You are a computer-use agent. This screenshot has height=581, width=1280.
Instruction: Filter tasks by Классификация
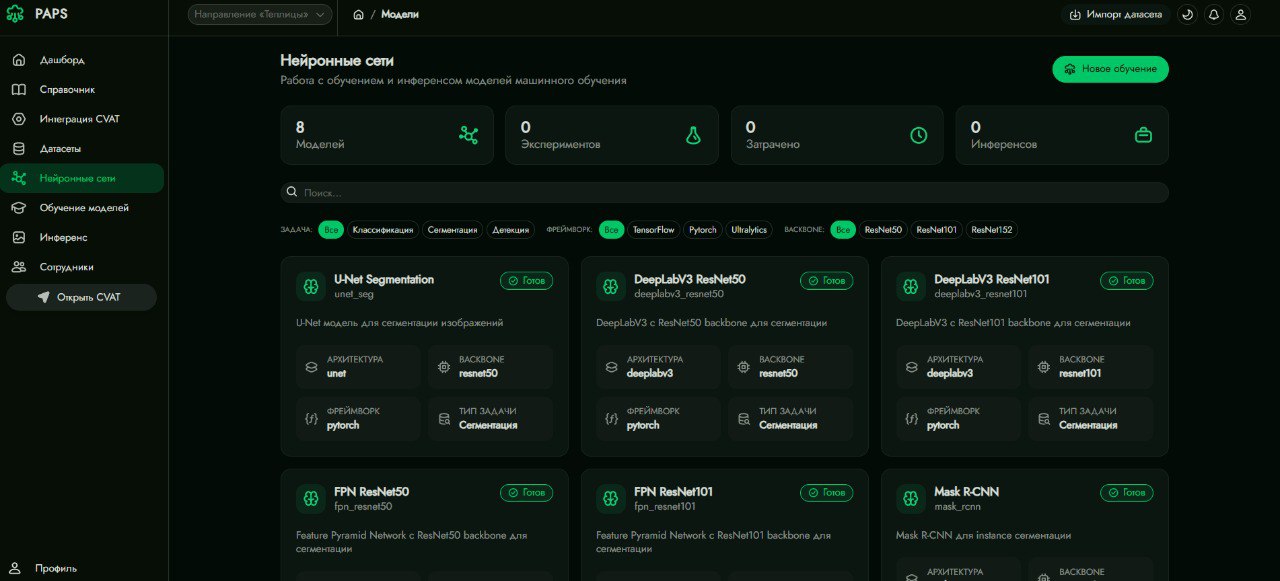[x=383, y=230]
